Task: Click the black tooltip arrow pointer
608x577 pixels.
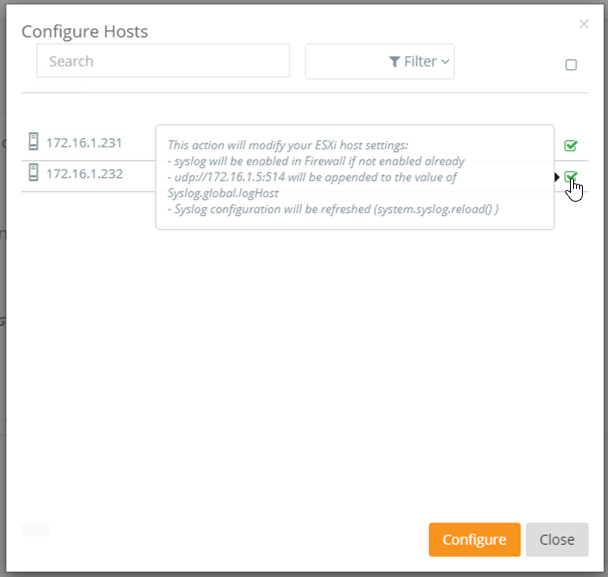Action: [557, 177]
